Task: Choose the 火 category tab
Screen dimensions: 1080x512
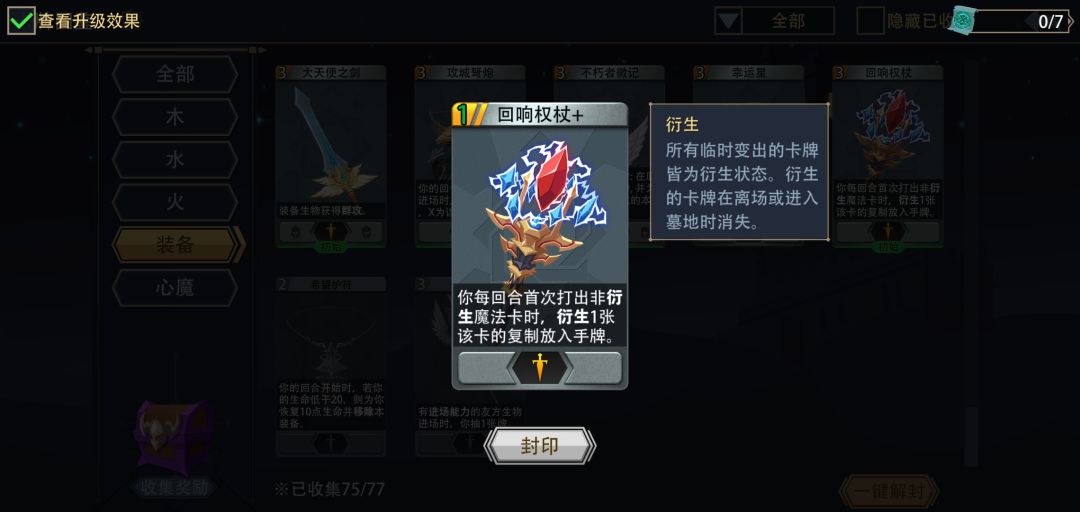Action: click(175, 203)
